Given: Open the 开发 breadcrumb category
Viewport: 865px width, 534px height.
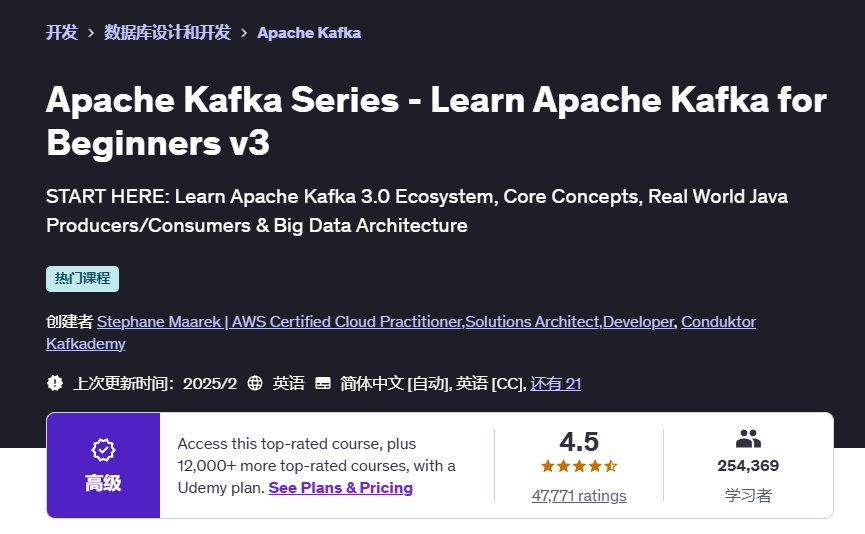Looking at the screenshot, I should (x=61, y=32).
